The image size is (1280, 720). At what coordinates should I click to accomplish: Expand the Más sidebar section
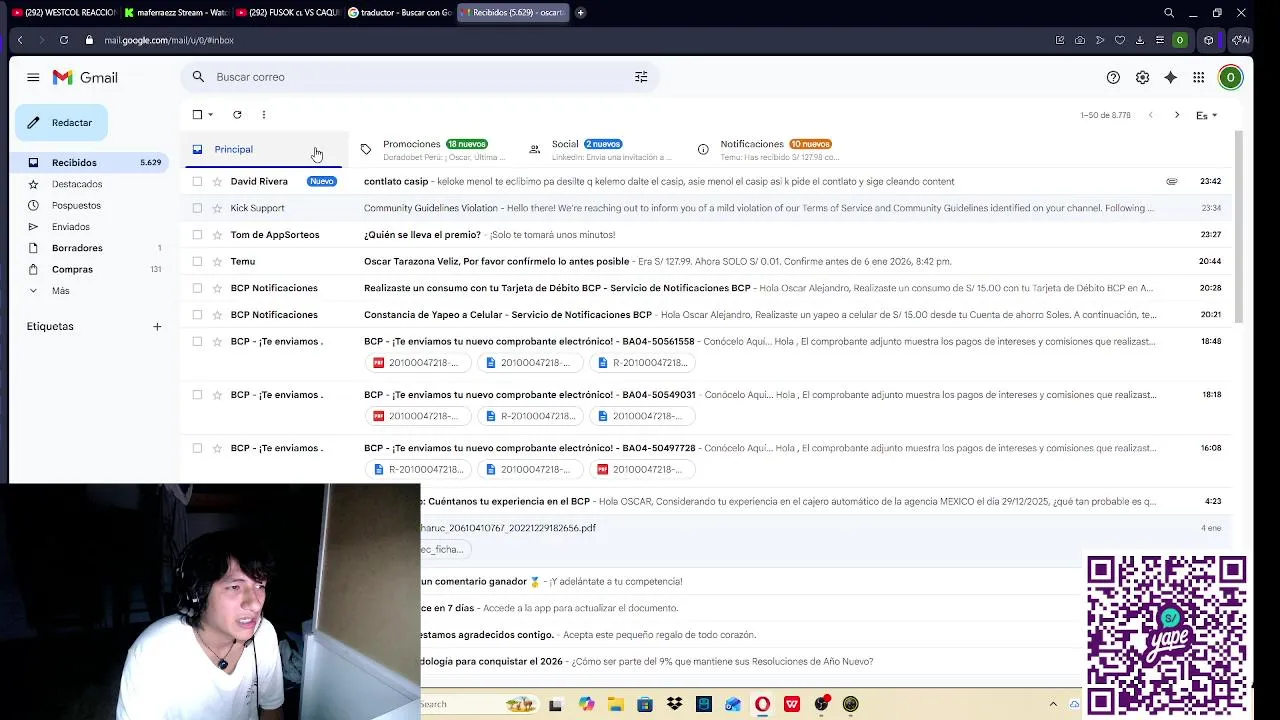[61, 290]
